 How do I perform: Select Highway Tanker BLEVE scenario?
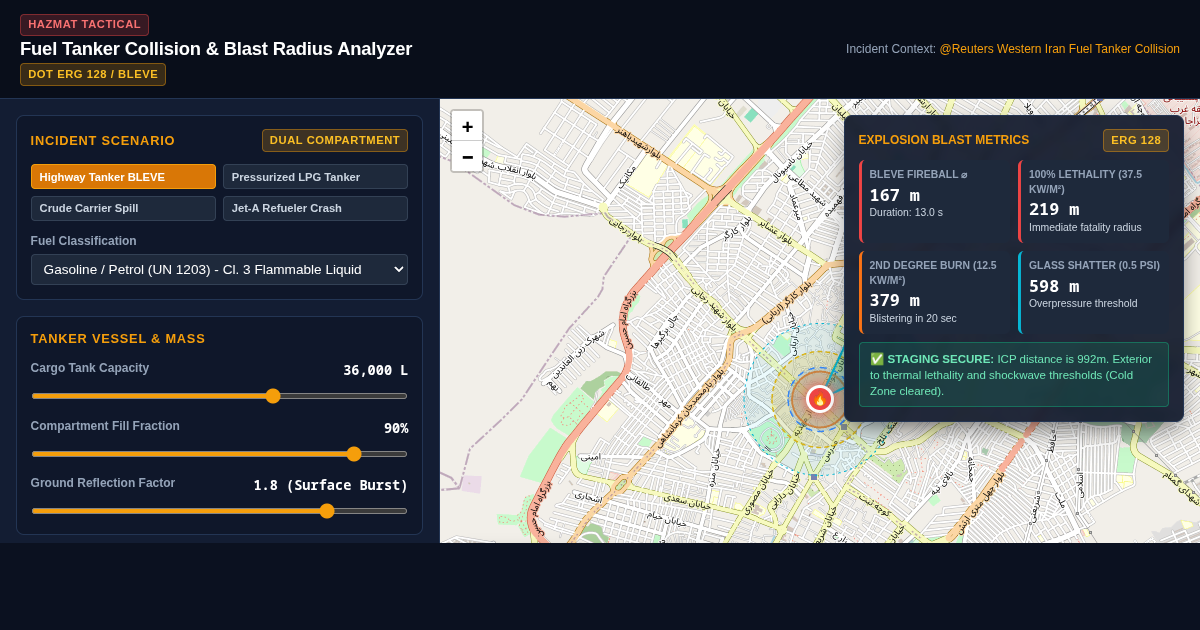(x=123, y=177)
